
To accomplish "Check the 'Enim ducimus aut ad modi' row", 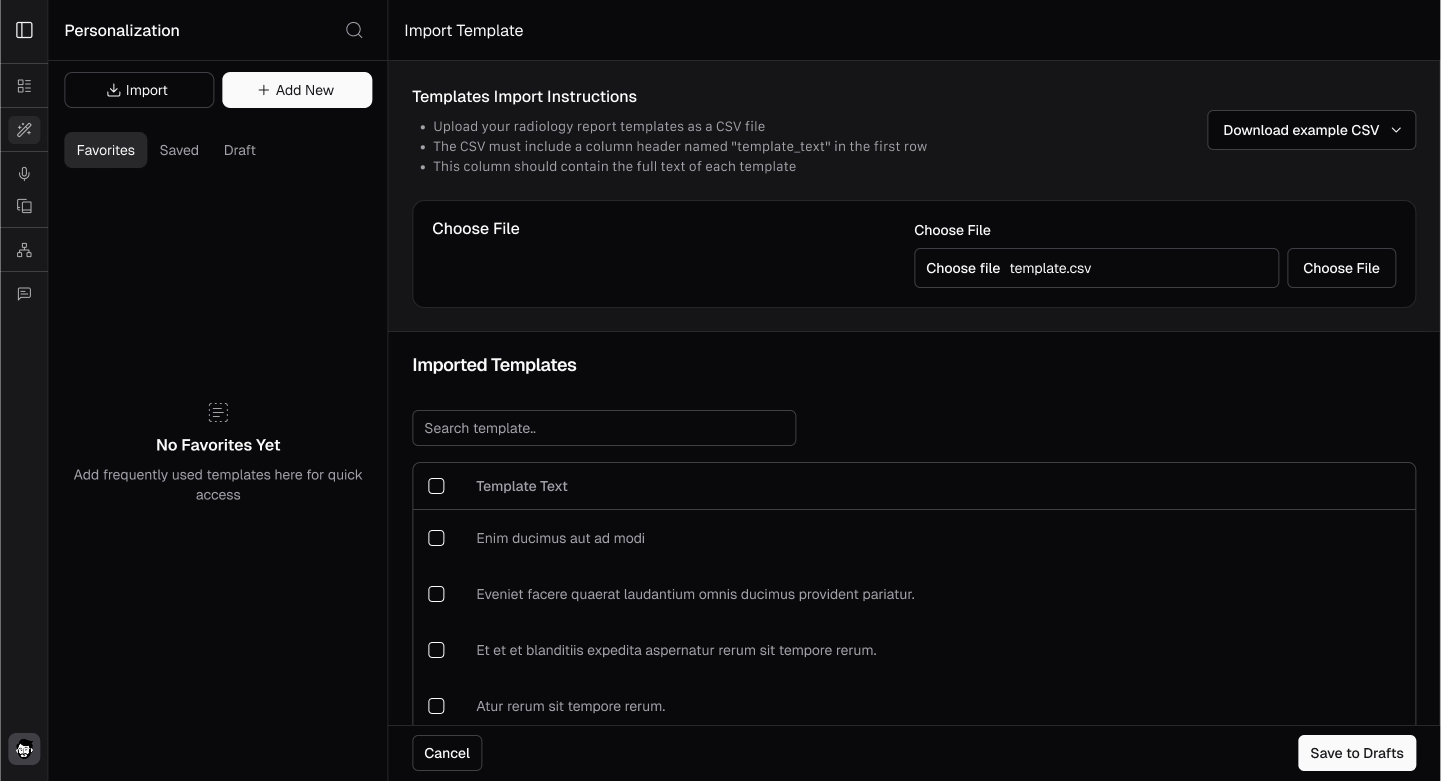I will pos(436,538).
